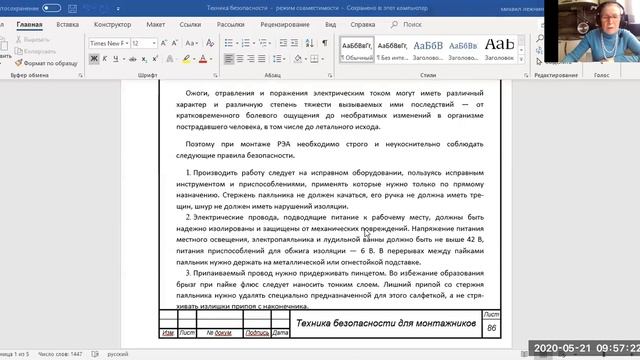Sort the selected text
This screenshot has height=360, width=640.
click(x=309, y=43)
